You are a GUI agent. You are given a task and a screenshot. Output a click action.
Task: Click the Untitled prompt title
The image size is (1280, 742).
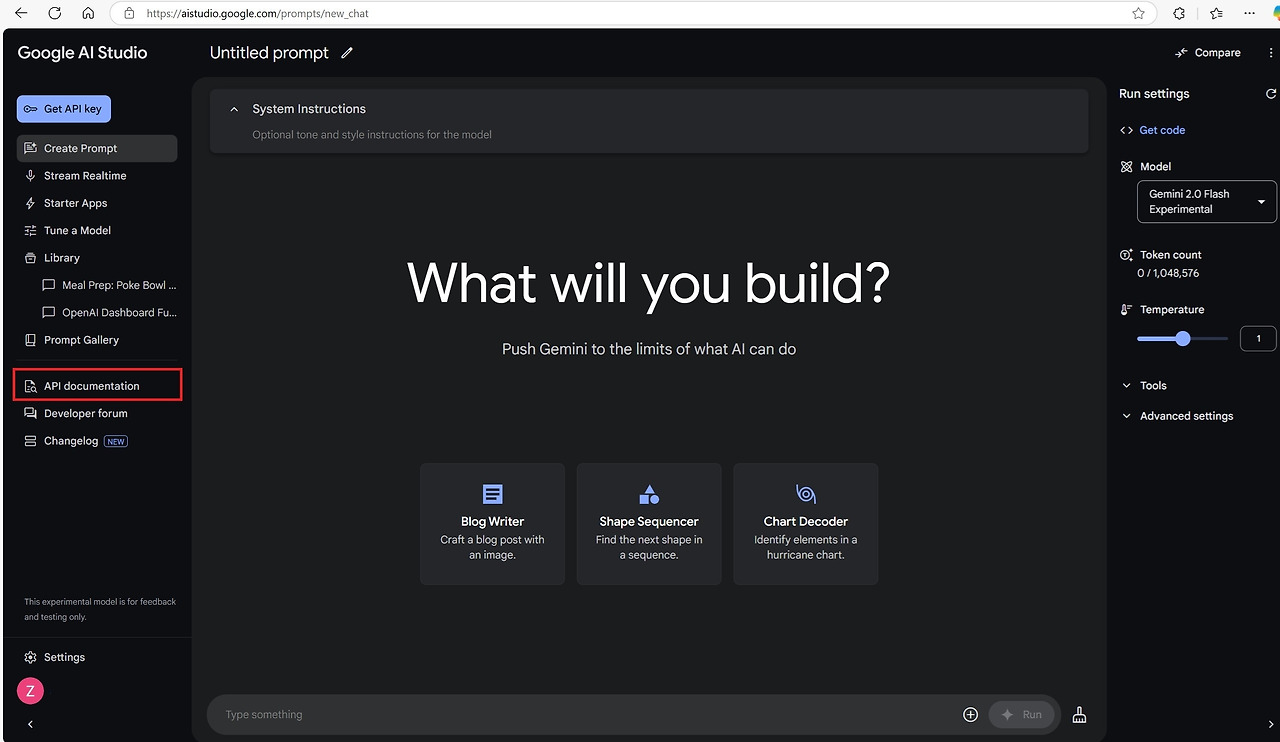click(269, 53)
